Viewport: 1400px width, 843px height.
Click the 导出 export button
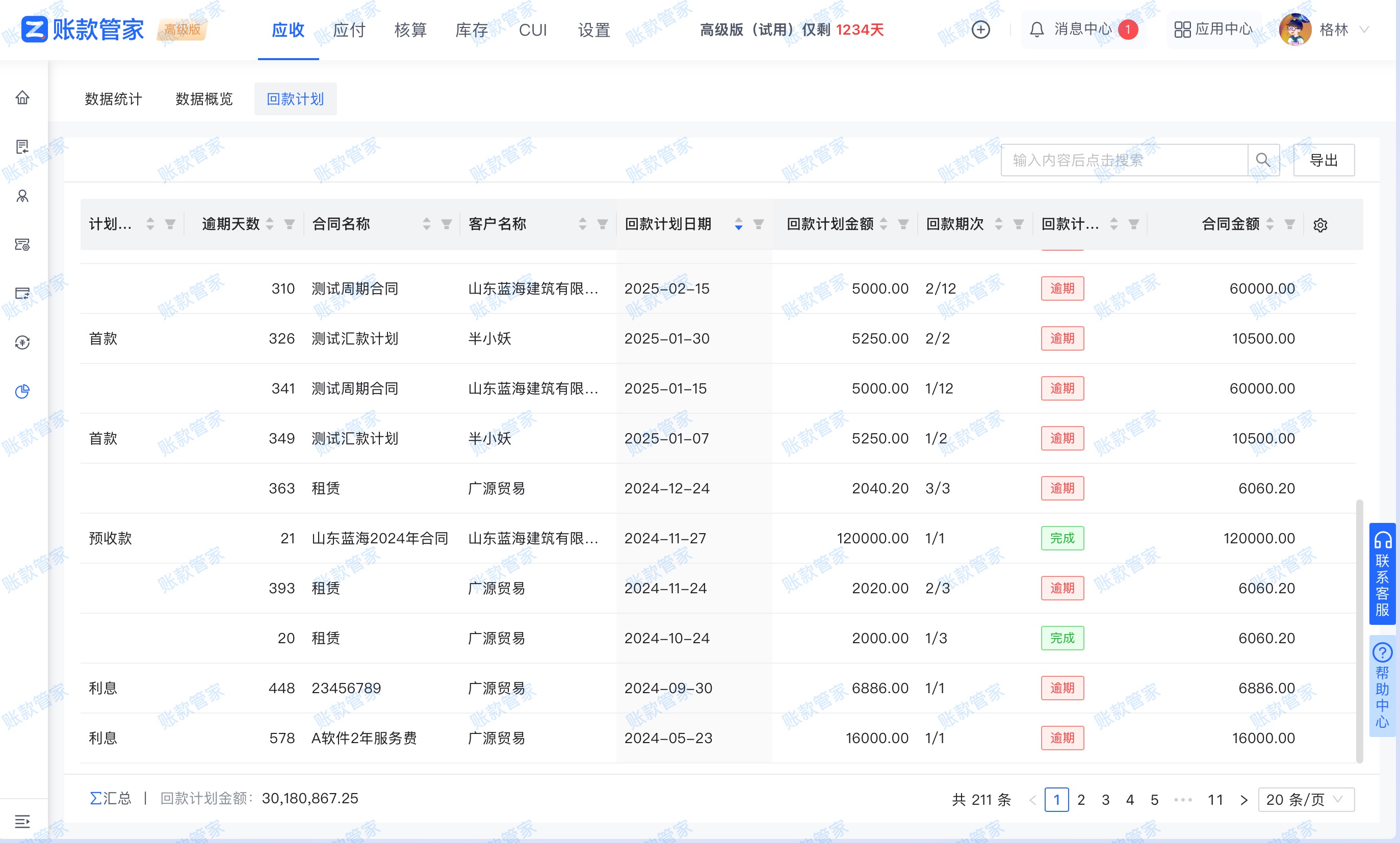pyautogui.click(x=1325, y=160)
